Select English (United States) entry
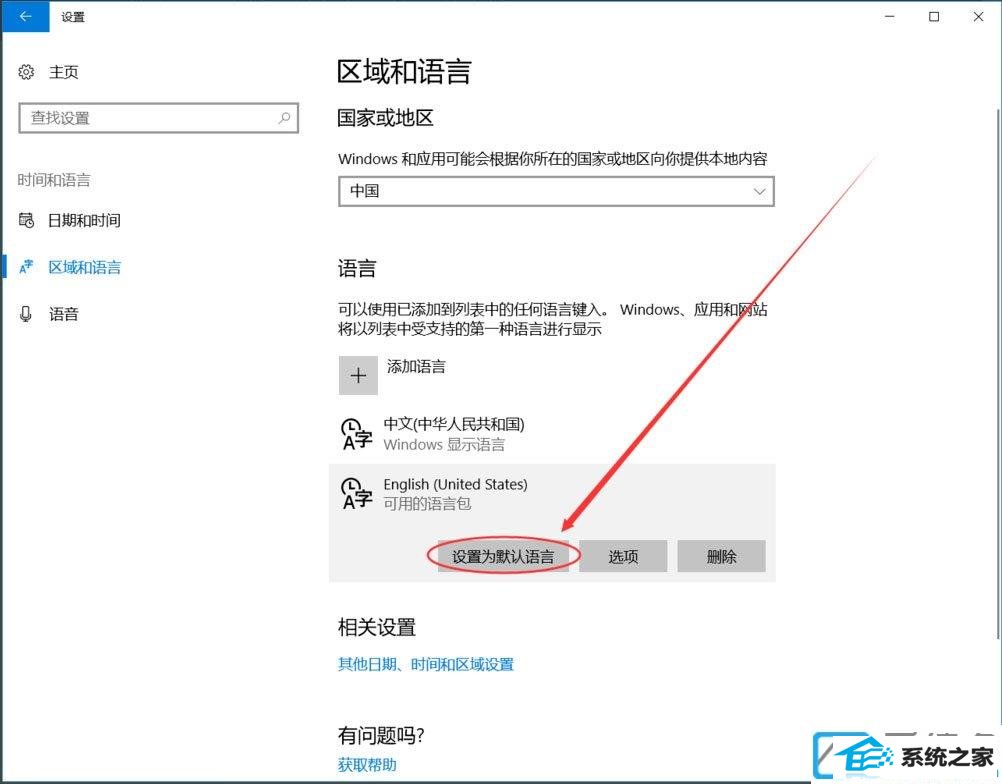Viewport: 1002px width, 784px height. click(456, 484)
